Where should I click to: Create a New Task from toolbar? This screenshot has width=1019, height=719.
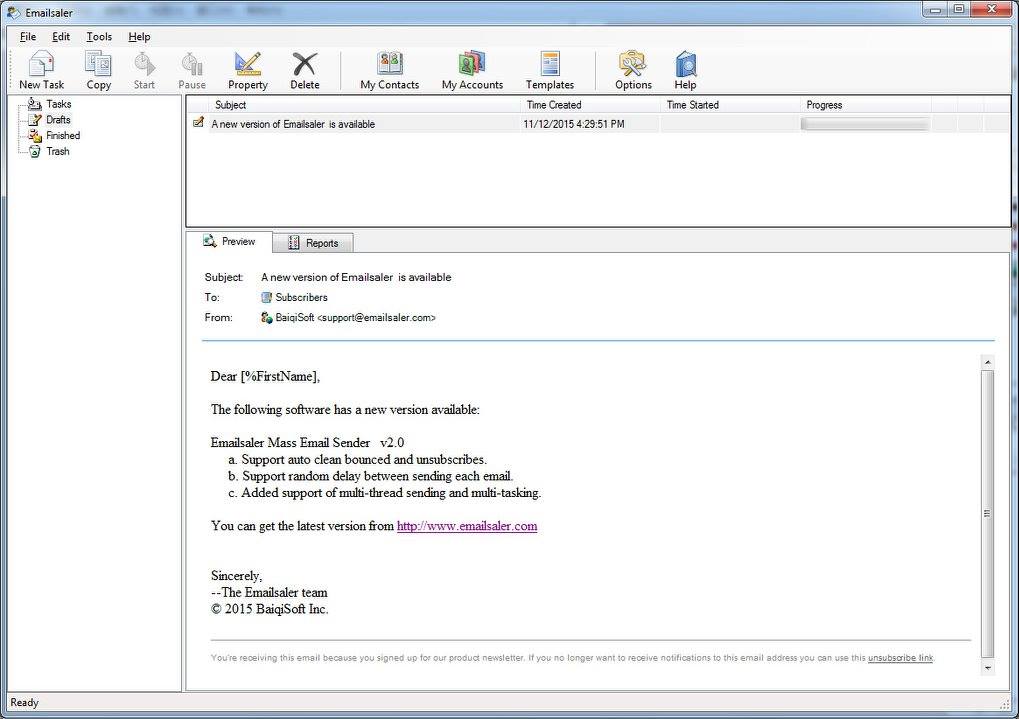(42, 70)
